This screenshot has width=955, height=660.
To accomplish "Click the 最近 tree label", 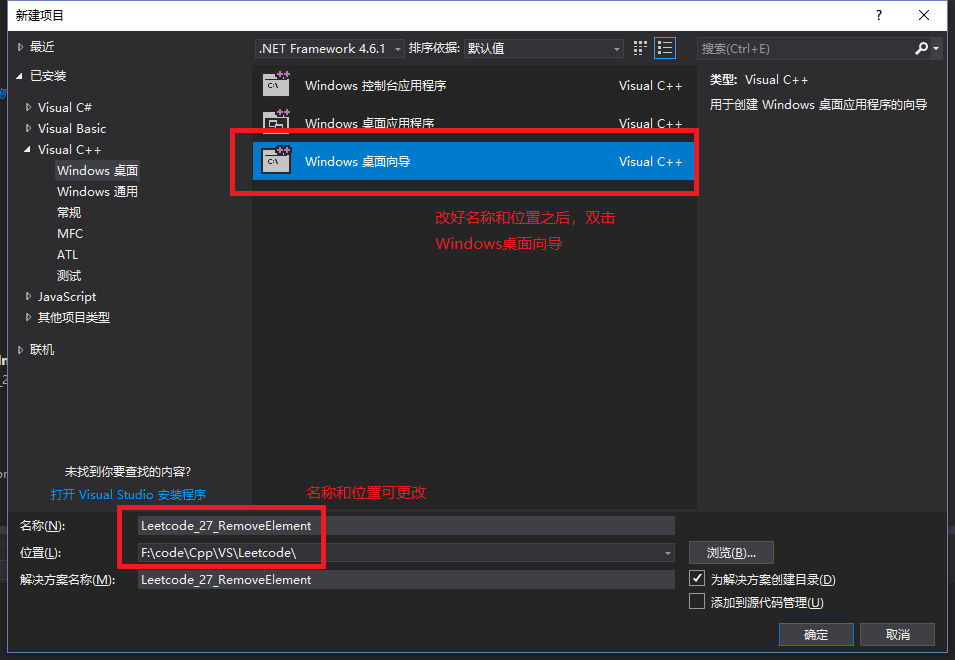I will [42, 47].
